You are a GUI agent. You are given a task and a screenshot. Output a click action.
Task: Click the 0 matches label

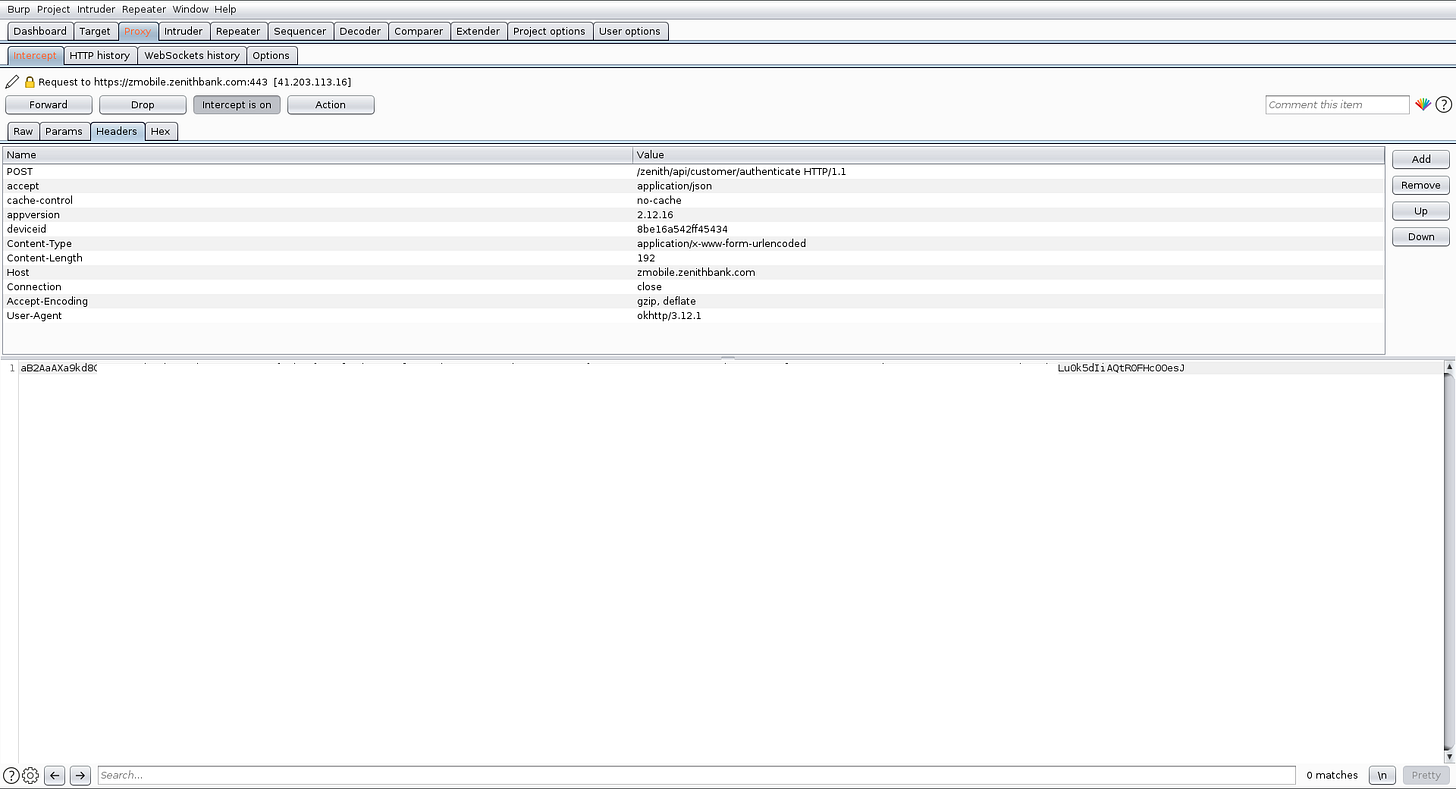(1332, 775)
